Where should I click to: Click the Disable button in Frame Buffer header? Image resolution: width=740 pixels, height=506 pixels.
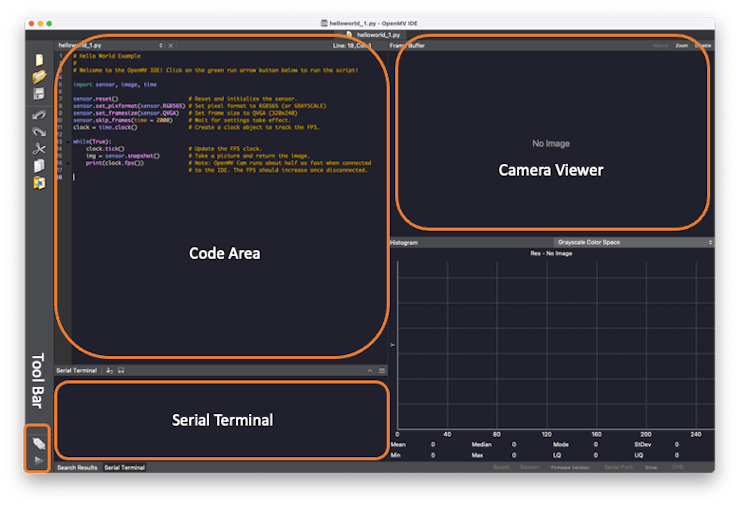tap(703, 45)
